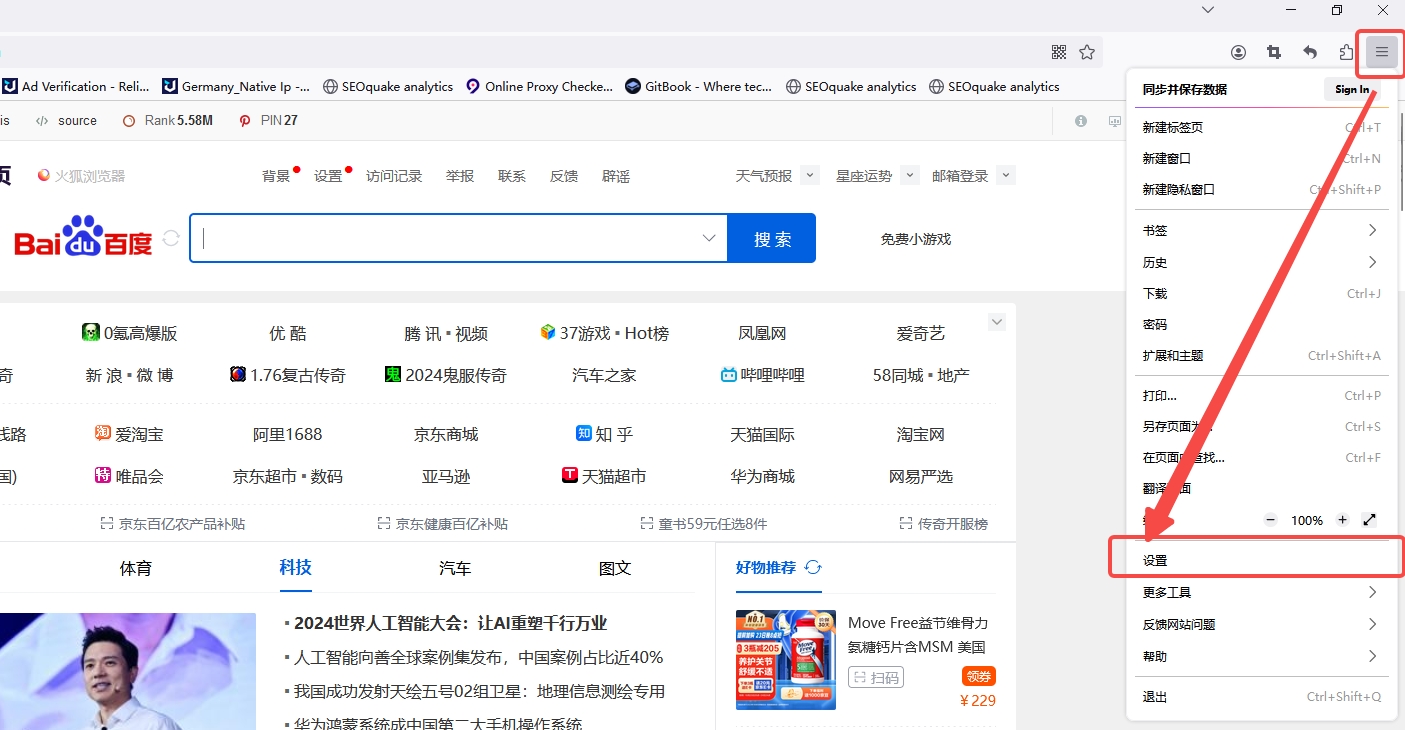
Task: Click the Rank 5.58M circle icon
Action: click(129, 121)
